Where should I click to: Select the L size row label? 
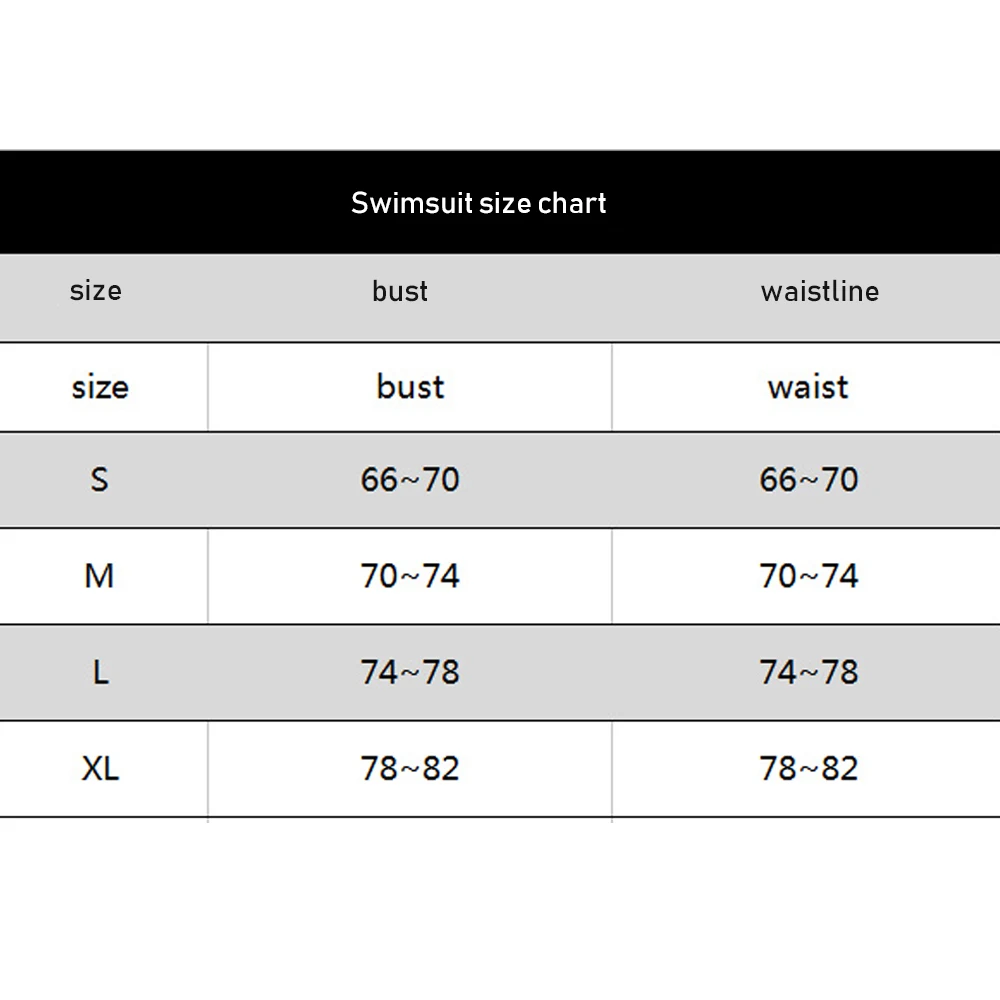tap(100, 672)
